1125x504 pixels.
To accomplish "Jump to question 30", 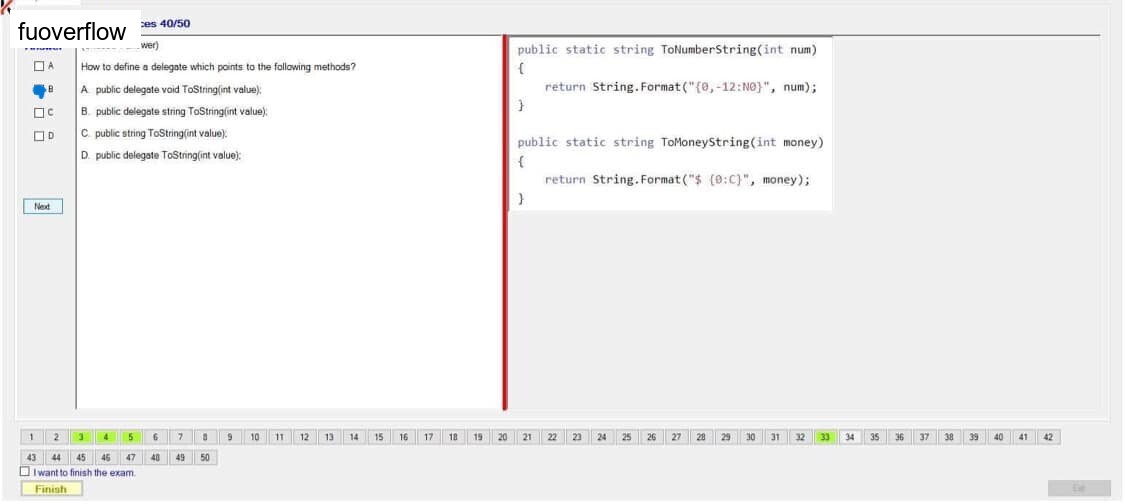I will [750, 437].
